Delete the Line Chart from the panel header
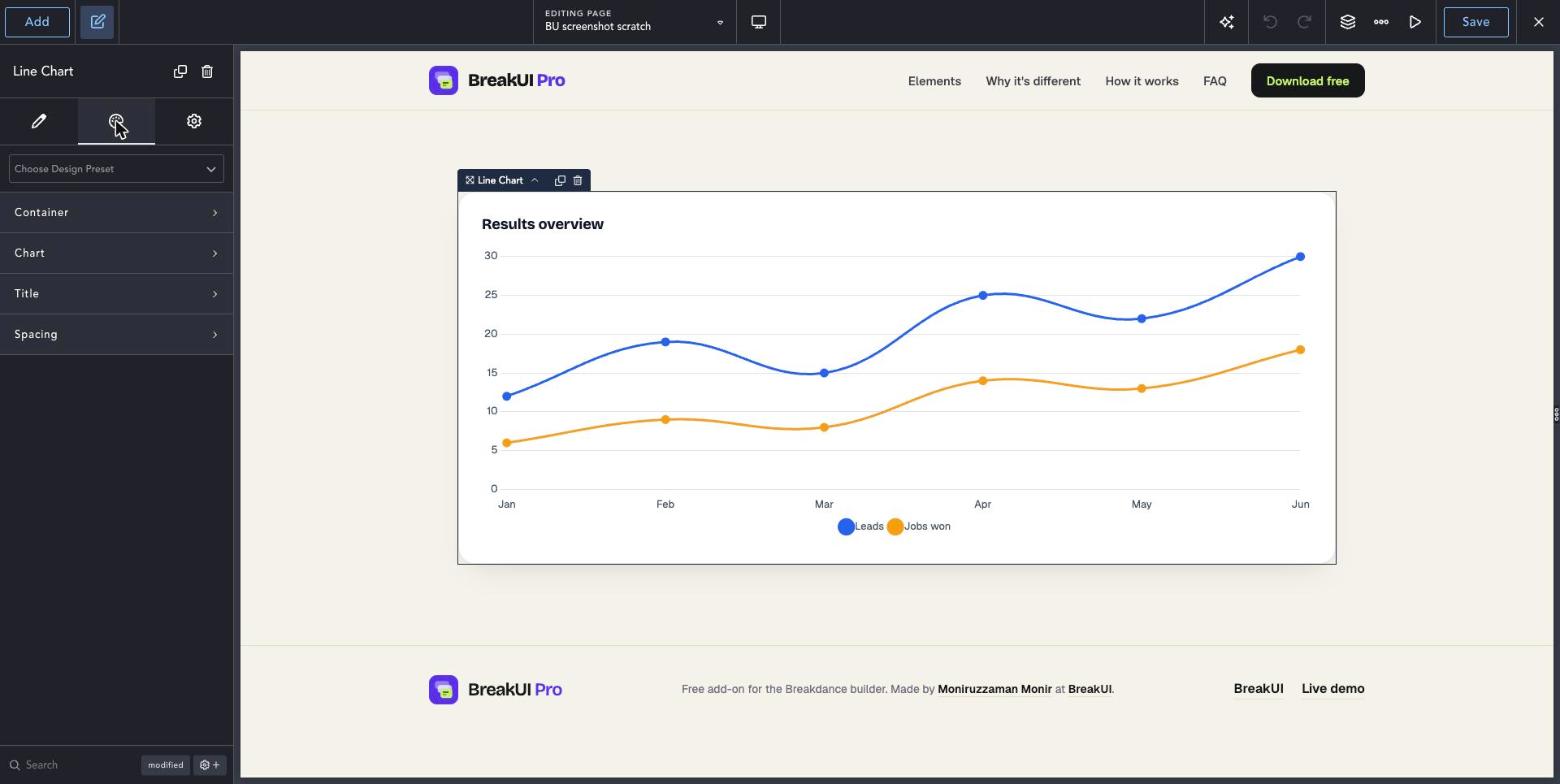Viewport: 1560px width, 784px height. click(207, 71)
